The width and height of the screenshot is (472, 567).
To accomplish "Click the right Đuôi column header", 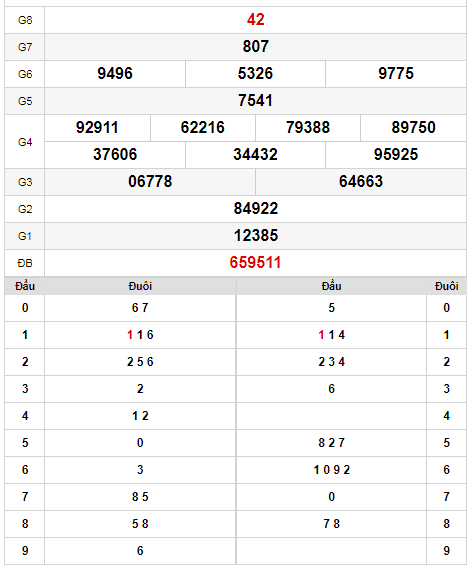I will click(x=446, y=286).
